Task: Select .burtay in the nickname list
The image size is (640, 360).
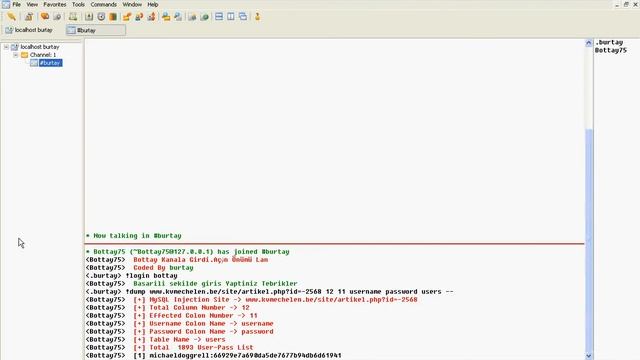Action: pyautogui.click(x=609, y=42)
